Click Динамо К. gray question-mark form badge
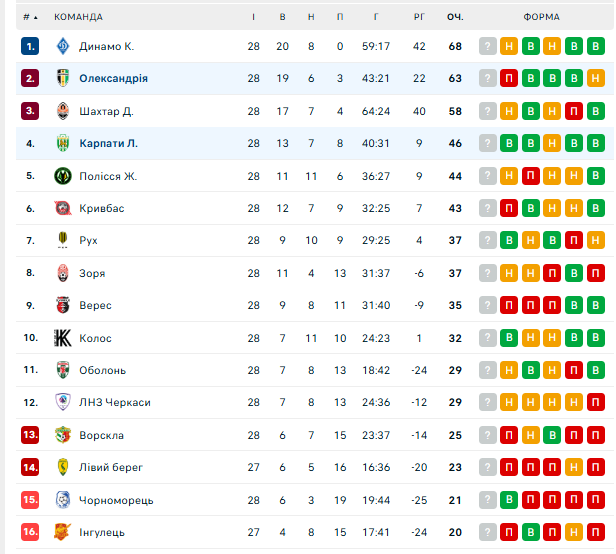The width and height of the screenshot is (616, 554). click(x=488, y=46)
